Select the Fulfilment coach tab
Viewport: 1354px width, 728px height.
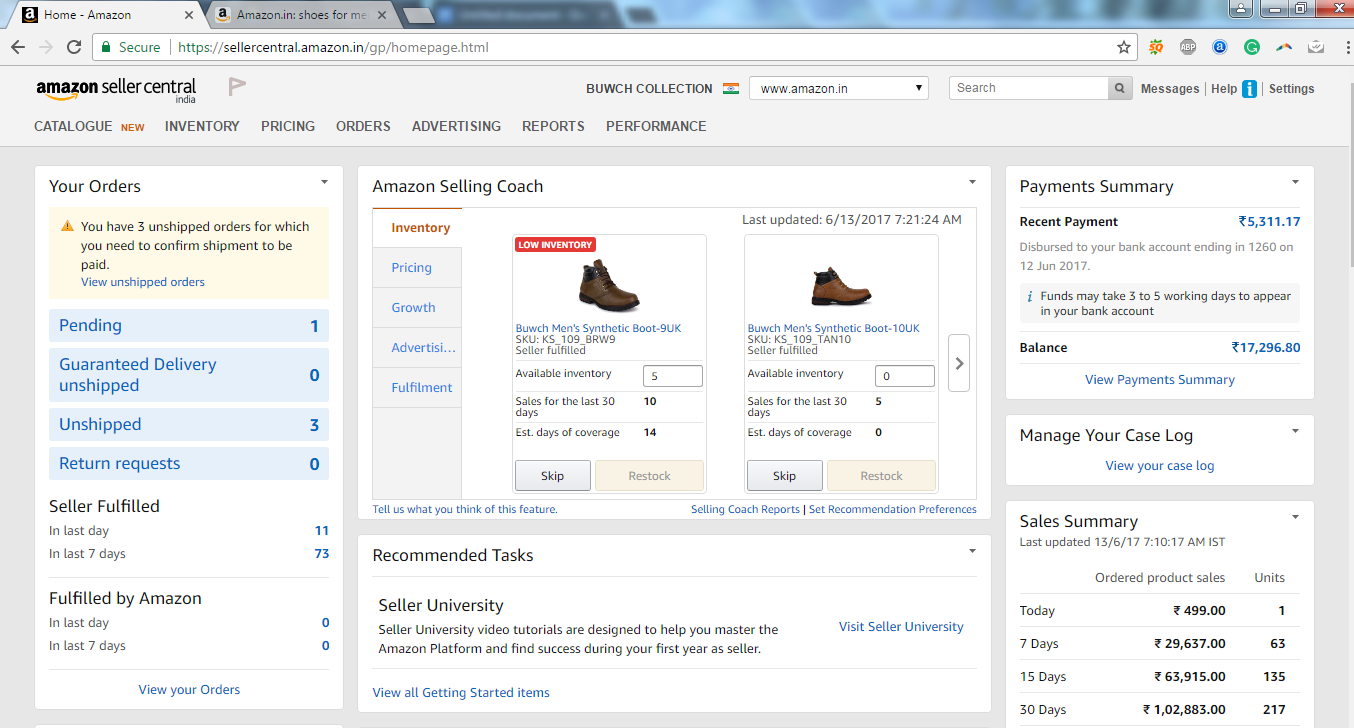point(417,388)
